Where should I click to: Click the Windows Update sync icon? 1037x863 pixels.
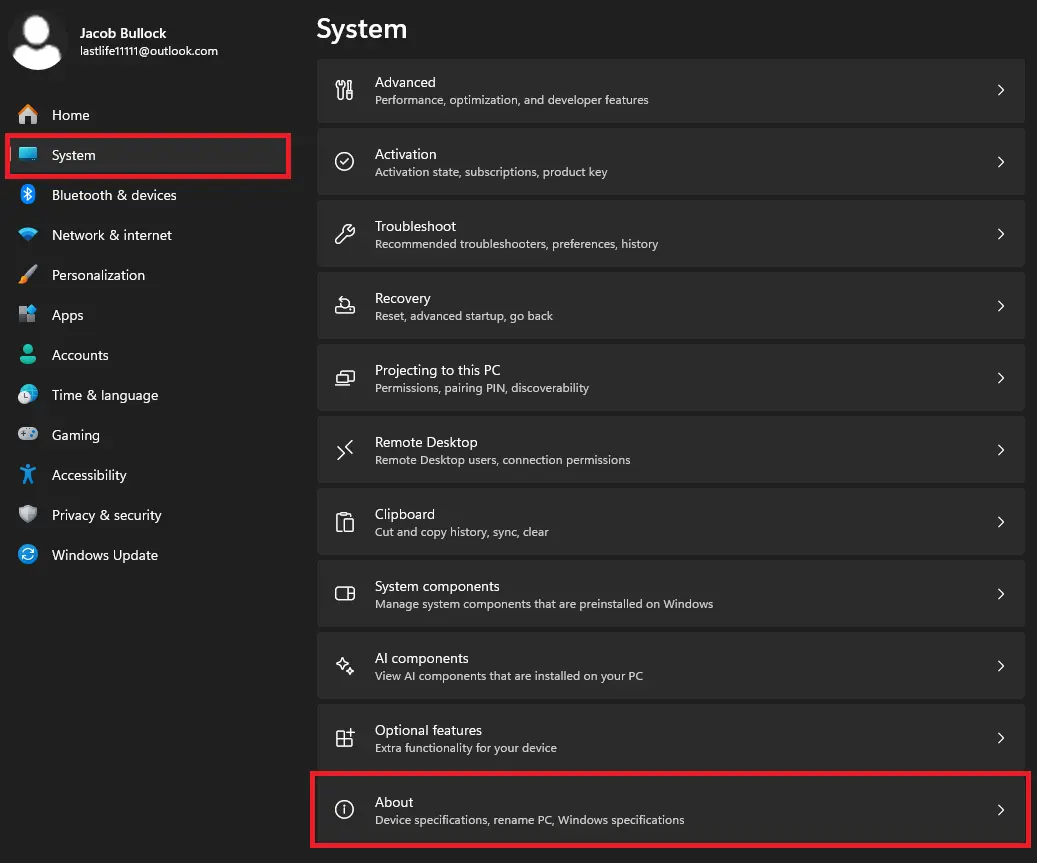tap(28, 555)
